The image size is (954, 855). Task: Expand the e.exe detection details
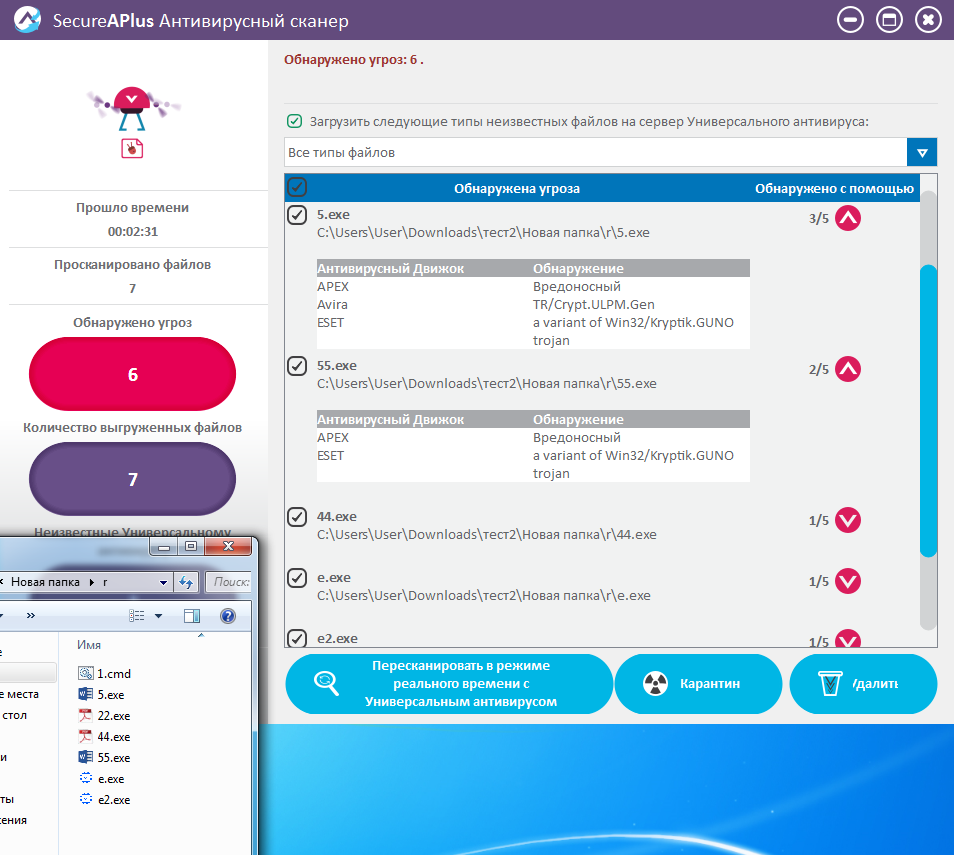pyautogui.click(x=848, y=581)
